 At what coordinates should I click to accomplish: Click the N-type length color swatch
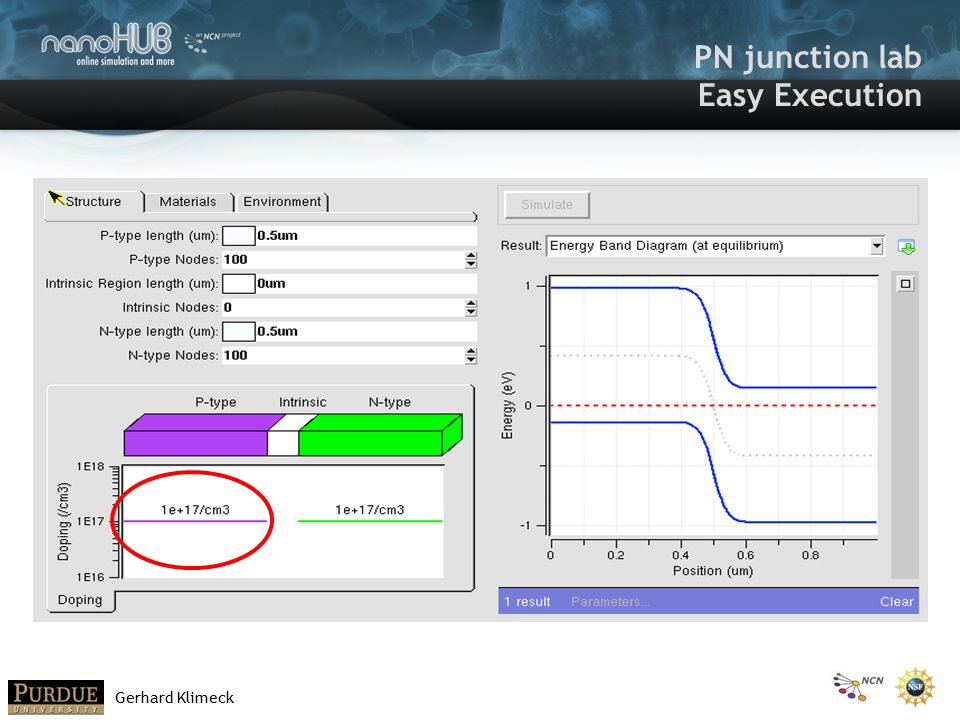click(238, 331)
